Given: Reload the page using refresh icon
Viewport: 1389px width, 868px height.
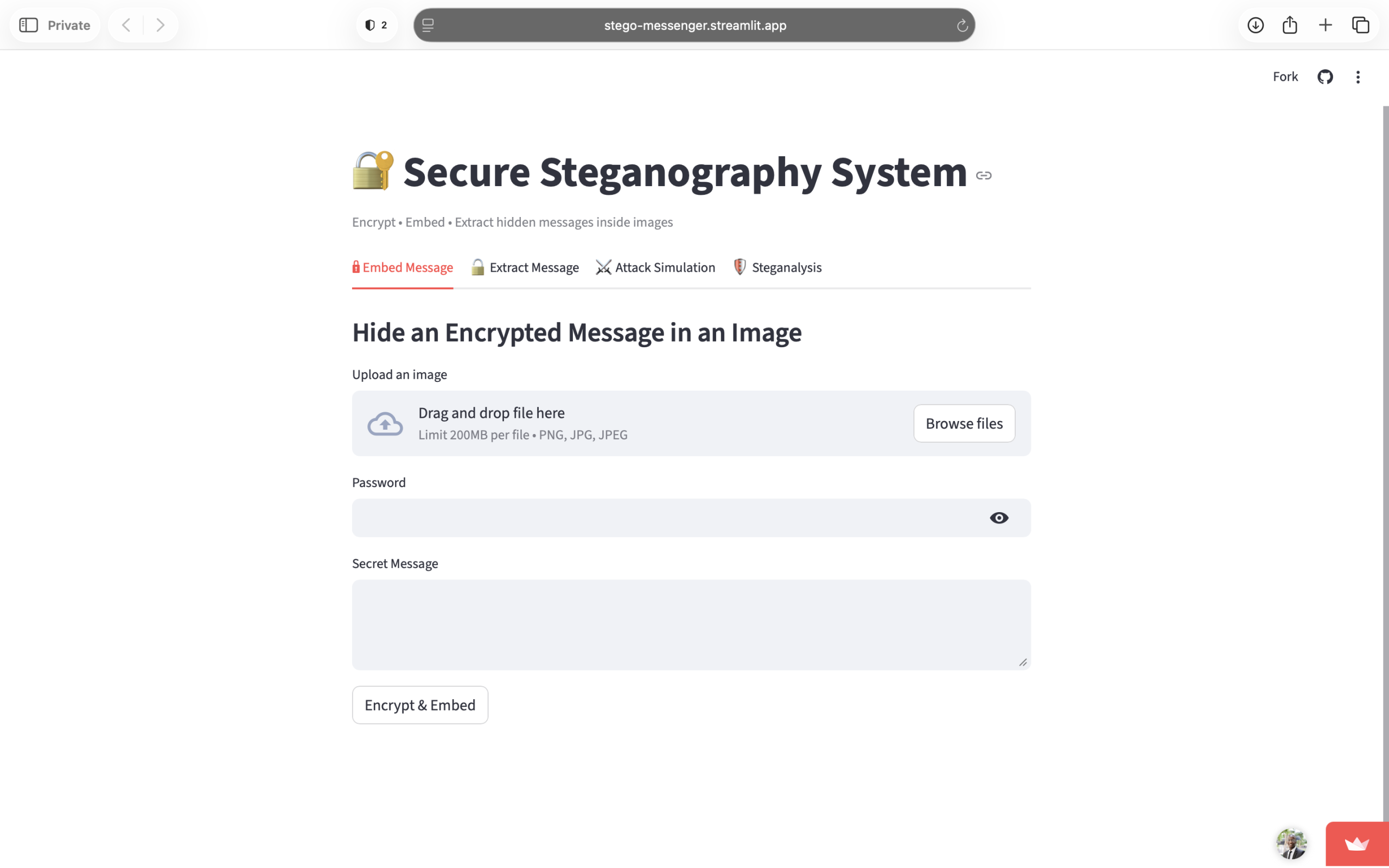Looking at the screenshot, I should pos(962,25).
